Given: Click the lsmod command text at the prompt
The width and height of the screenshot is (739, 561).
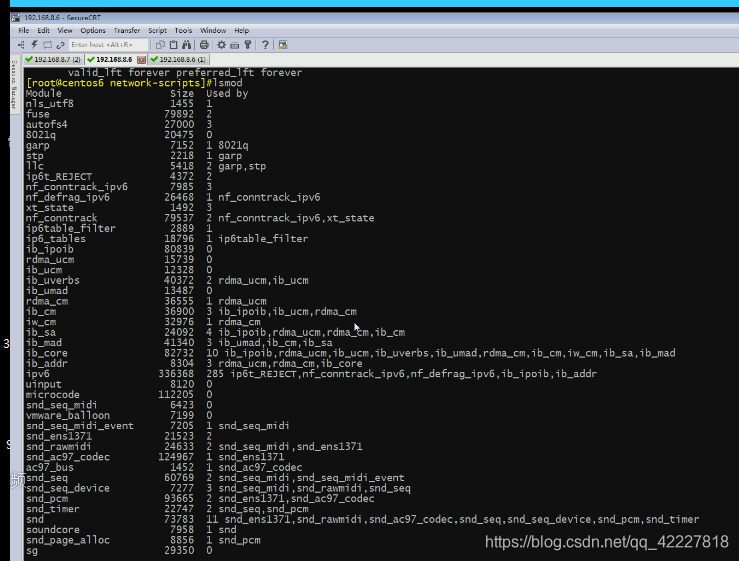Looking at the screenshot, I should point(227,83).
